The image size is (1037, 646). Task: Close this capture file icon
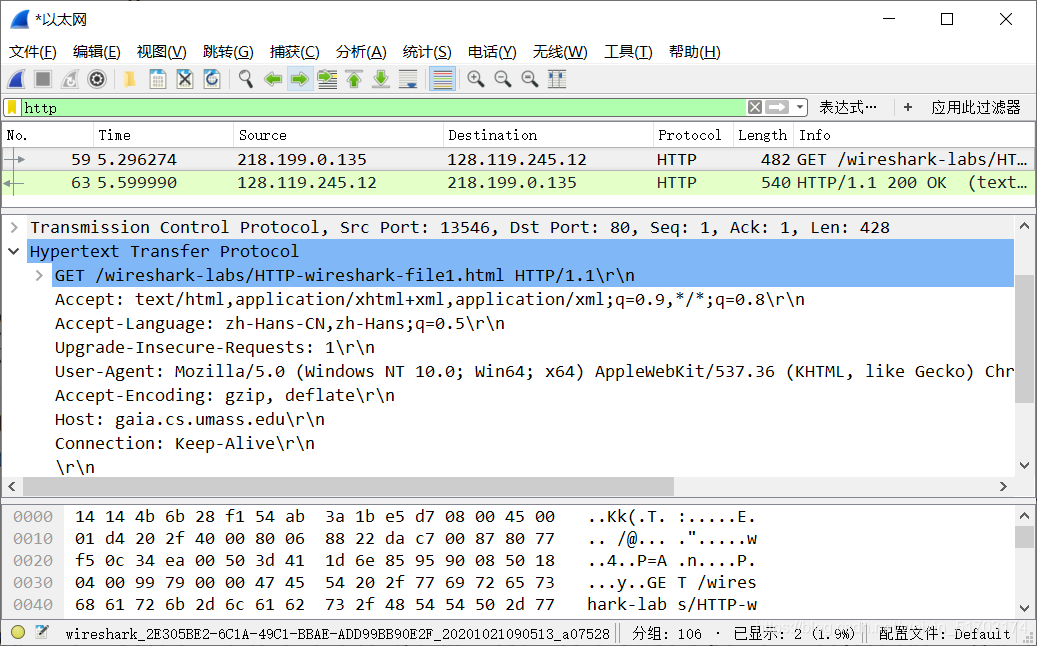pyautogui.click(x=185, y=79)
